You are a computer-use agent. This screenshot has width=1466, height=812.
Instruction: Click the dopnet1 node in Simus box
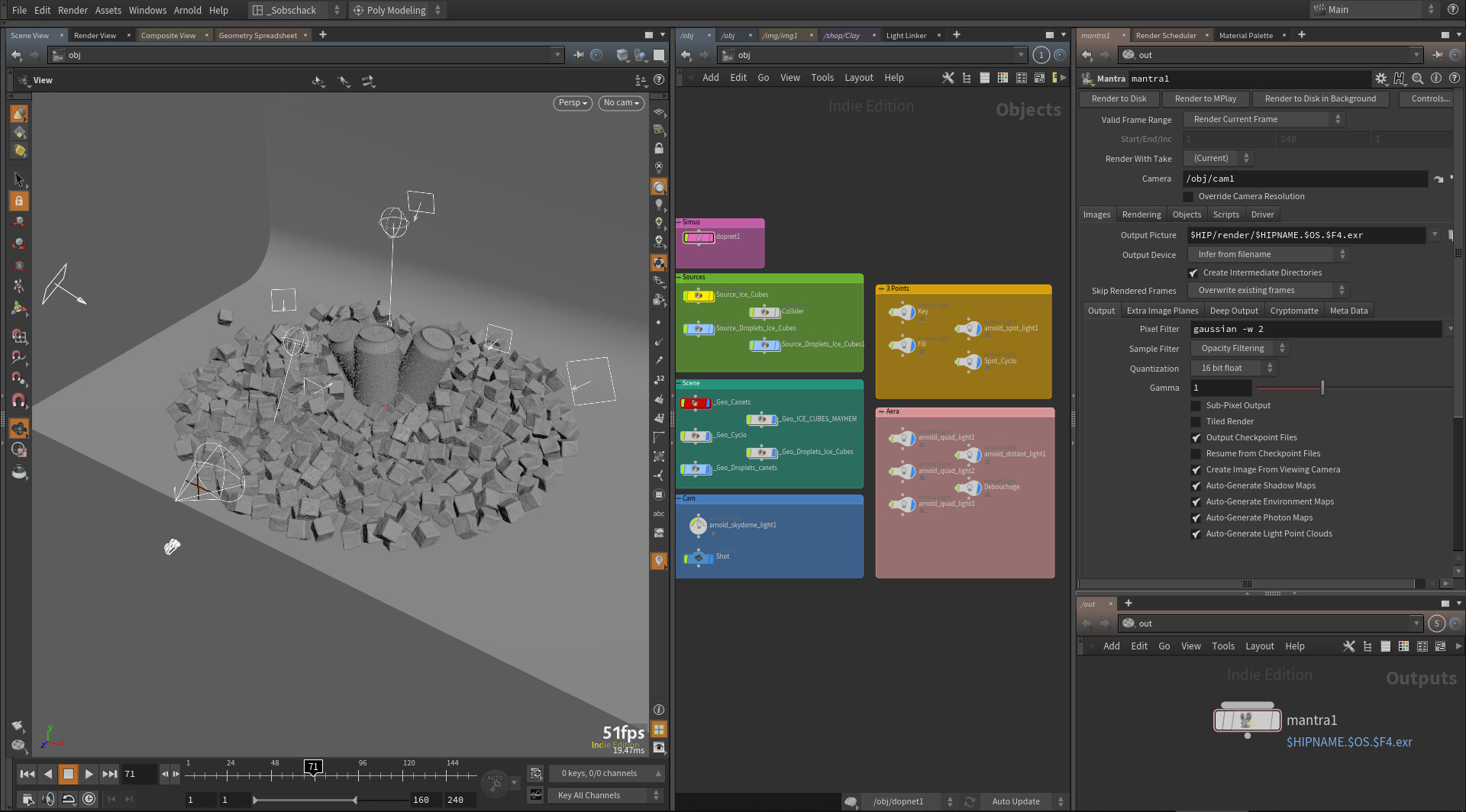click(698, 237)
